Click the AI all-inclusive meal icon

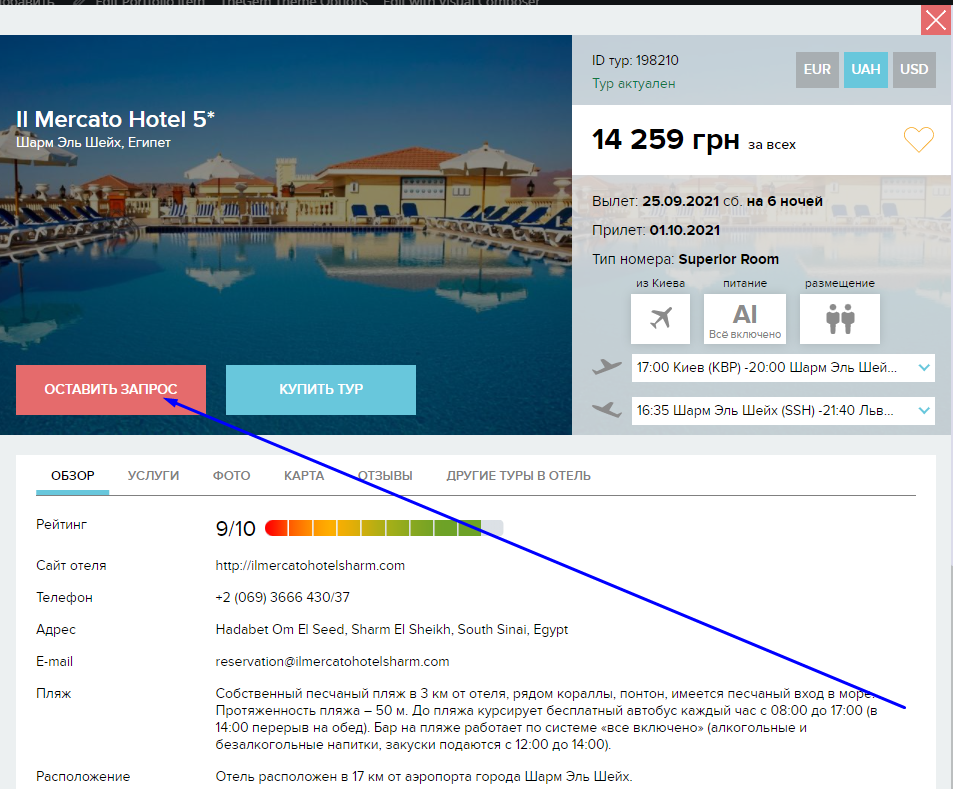tap(745, 319)
